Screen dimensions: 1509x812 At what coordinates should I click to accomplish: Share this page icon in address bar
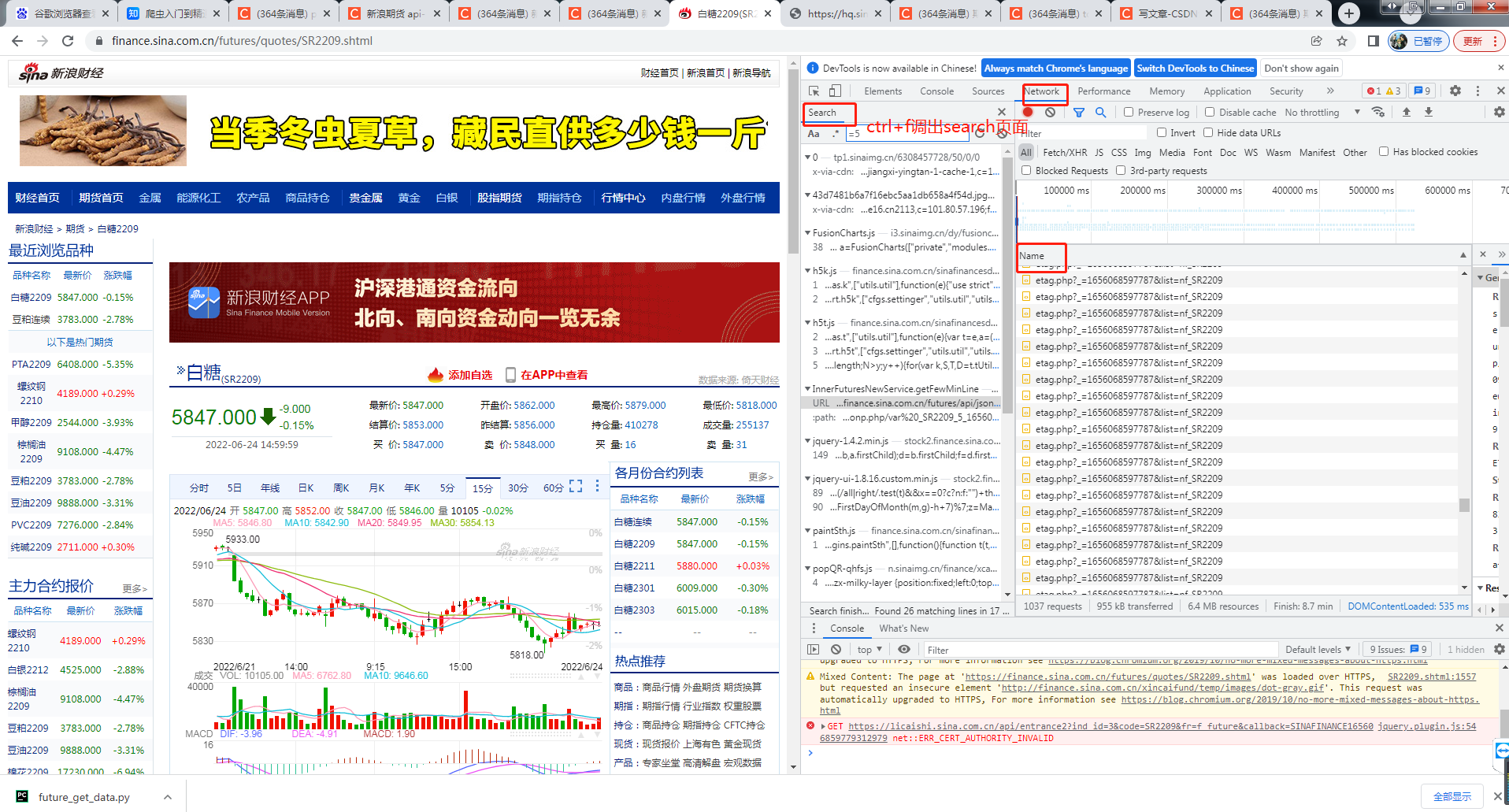coord(1316,41)
